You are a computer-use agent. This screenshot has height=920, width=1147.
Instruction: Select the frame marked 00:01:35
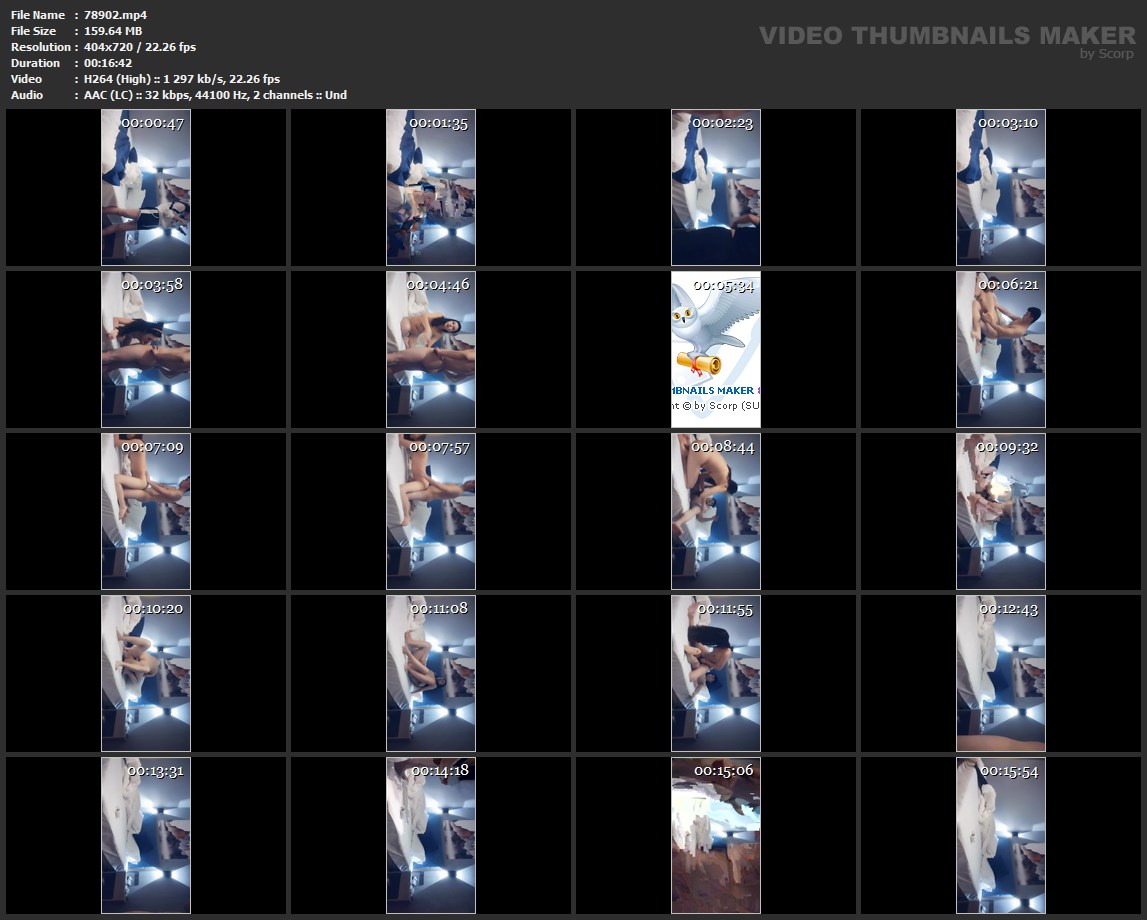pos(431,188)
